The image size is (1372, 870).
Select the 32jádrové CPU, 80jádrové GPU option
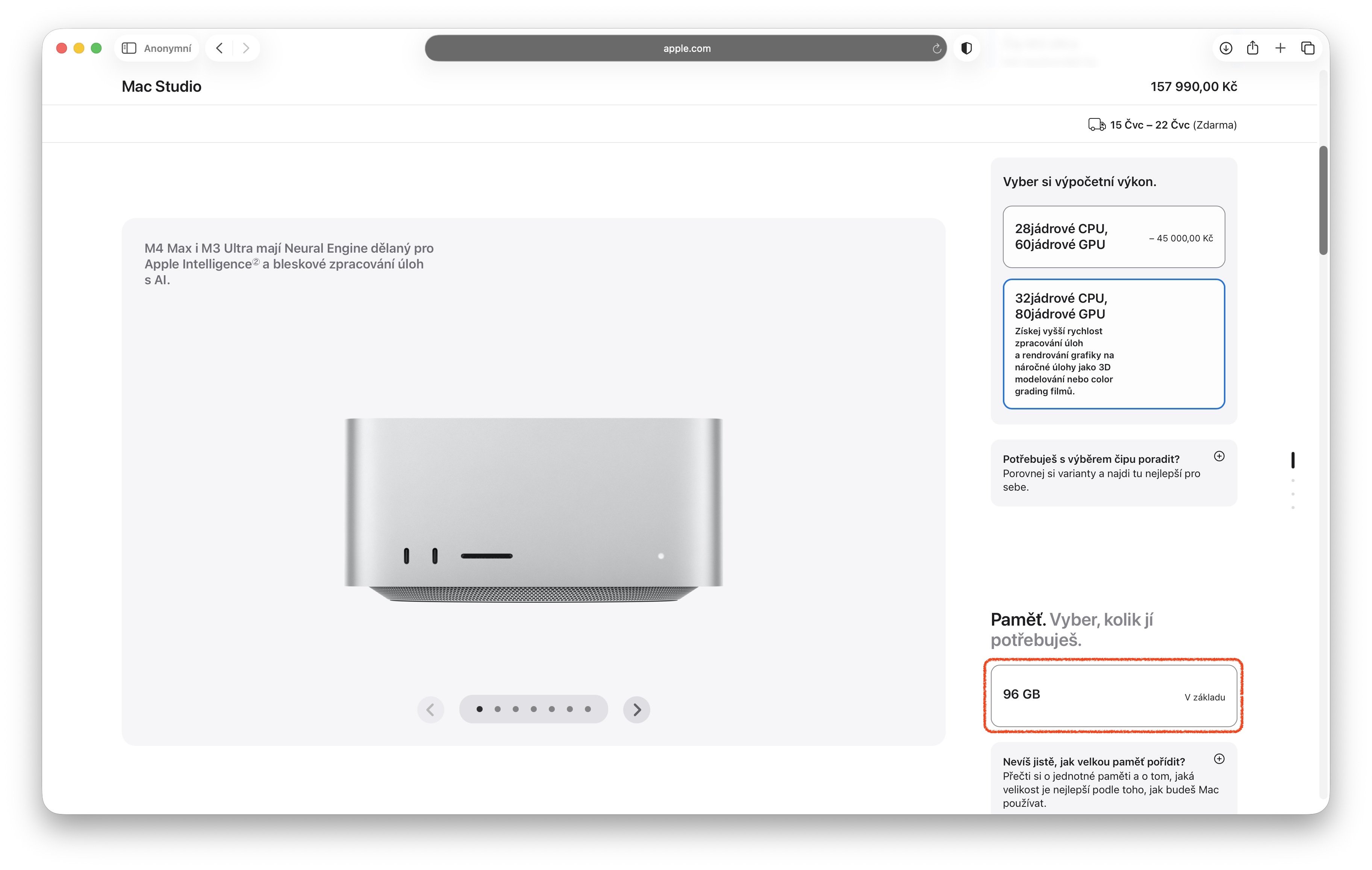(1113, 344)
